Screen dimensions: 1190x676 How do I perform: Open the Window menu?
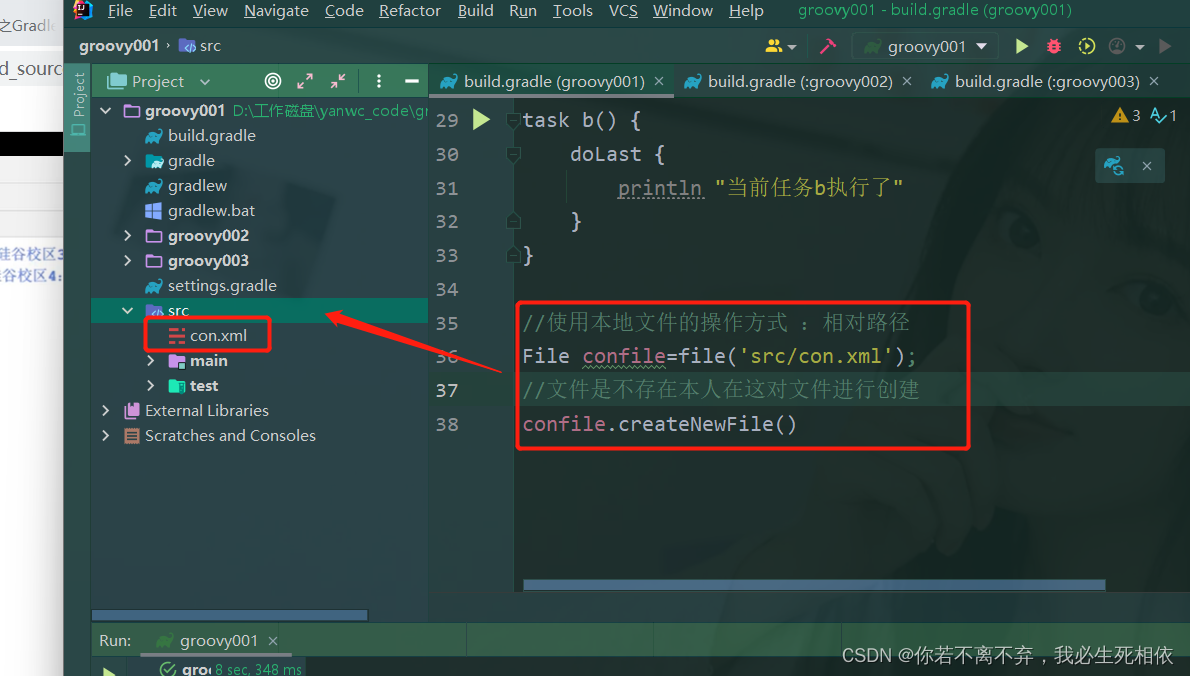(682, 11)
